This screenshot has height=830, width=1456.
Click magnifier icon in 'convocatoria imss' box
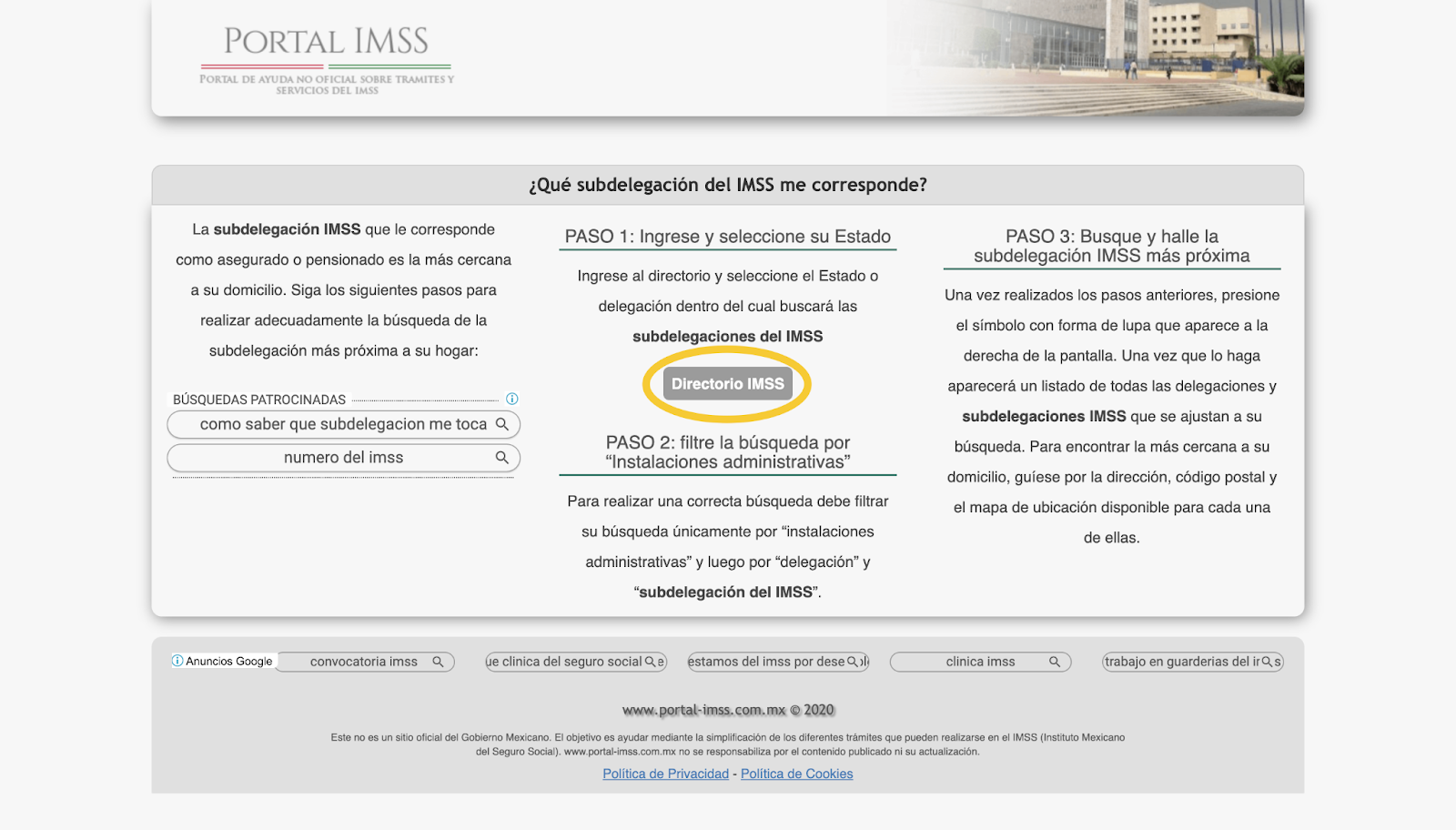[438, 662]
